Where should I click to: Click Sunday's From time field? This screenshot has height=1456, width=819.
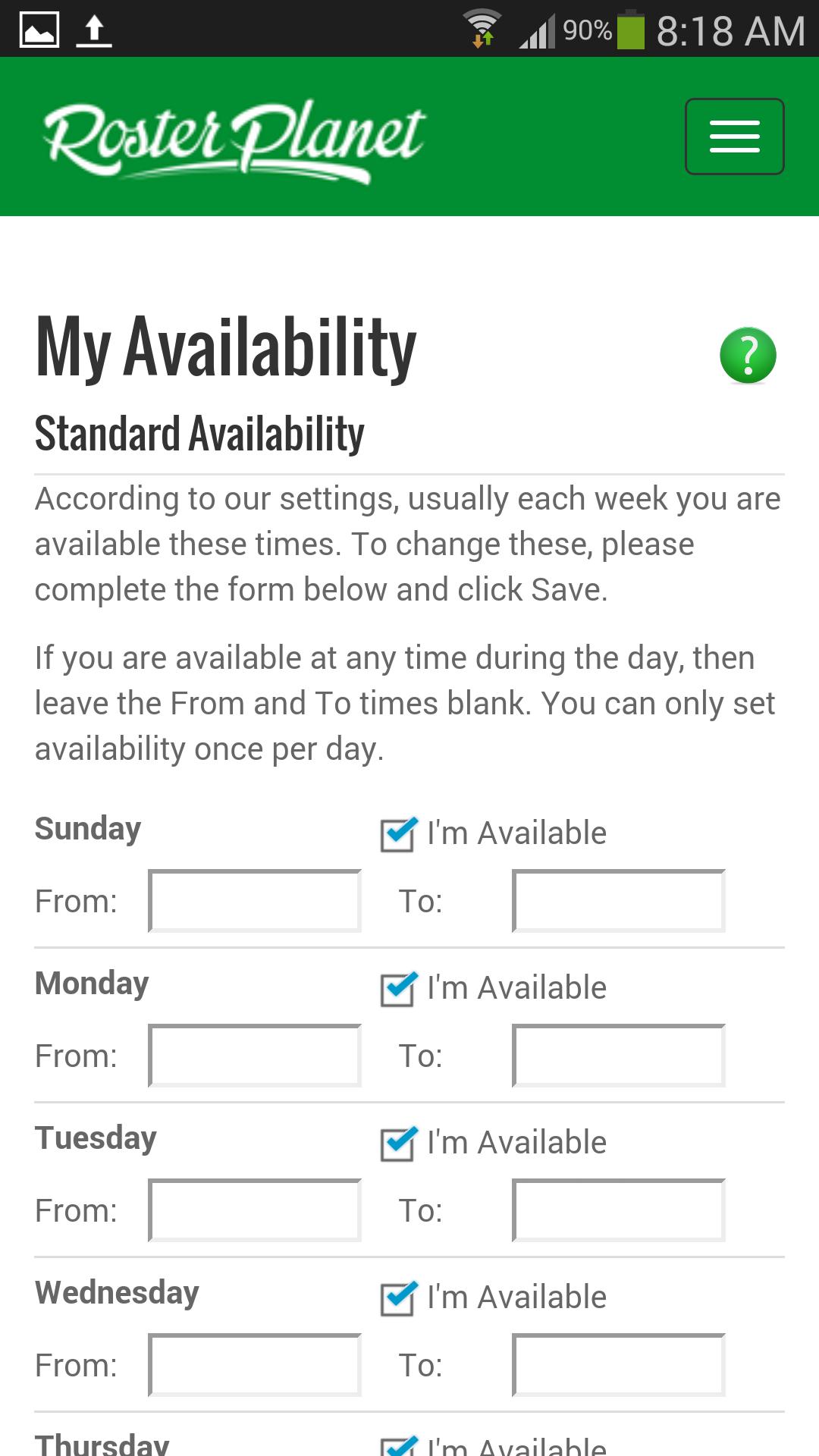(255, 901)
